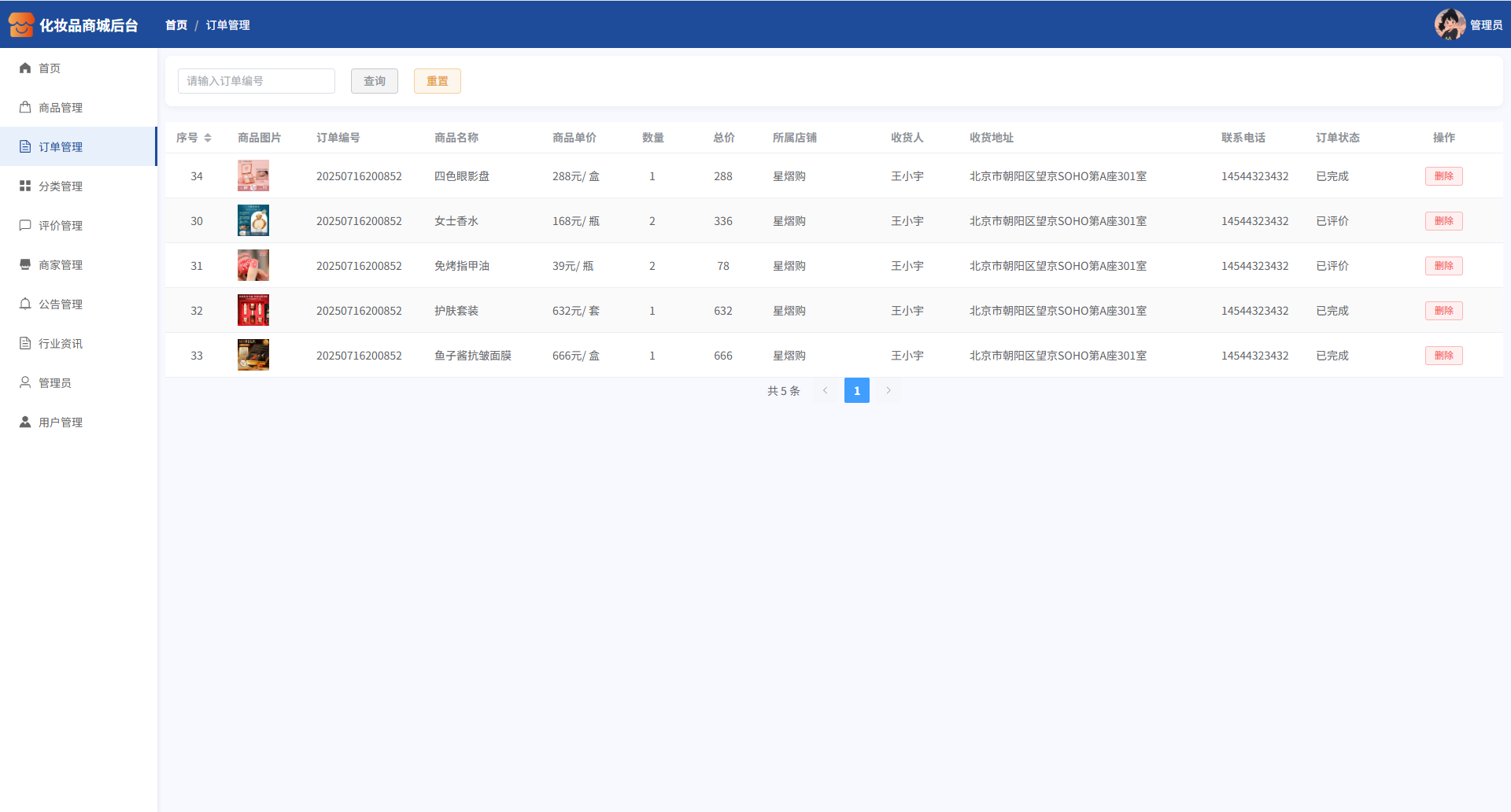Delete the 四色眼影盘 order row
The image size is (1511, 812).
pos(1443,176)
